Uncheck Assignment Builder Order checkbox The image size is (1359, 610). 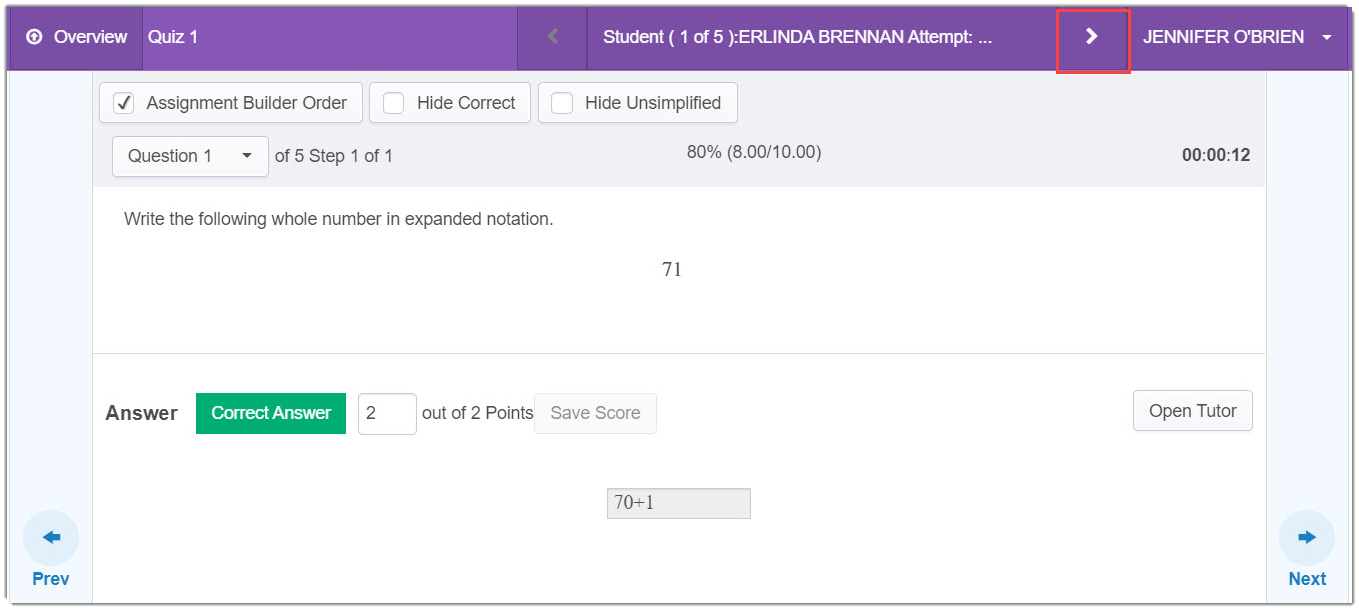[x=124, y=103]
